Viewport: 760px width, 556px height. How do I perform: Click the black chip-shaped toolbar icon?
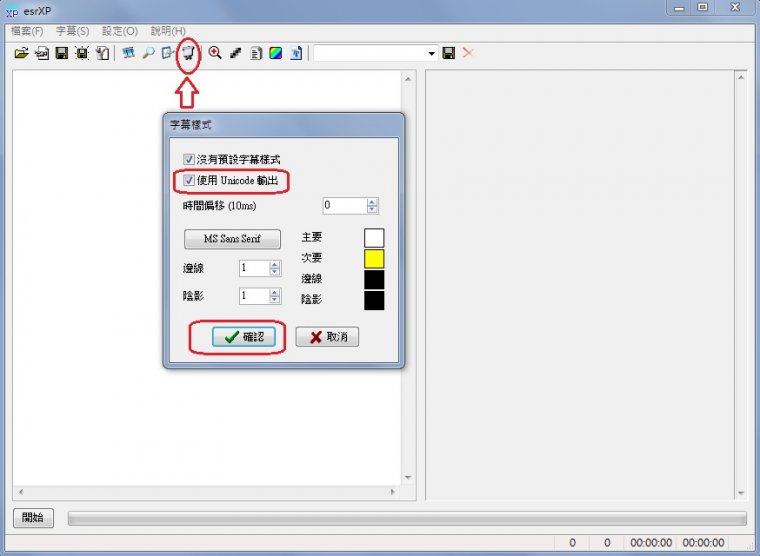pyautogui.click(x=82, y=53)
